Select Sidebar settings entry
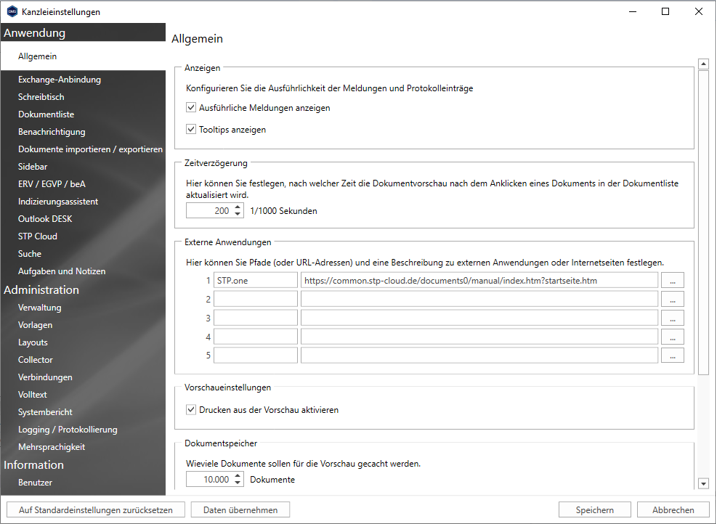The width and height of the screenshot is (716, 525). tap(33, 167)
